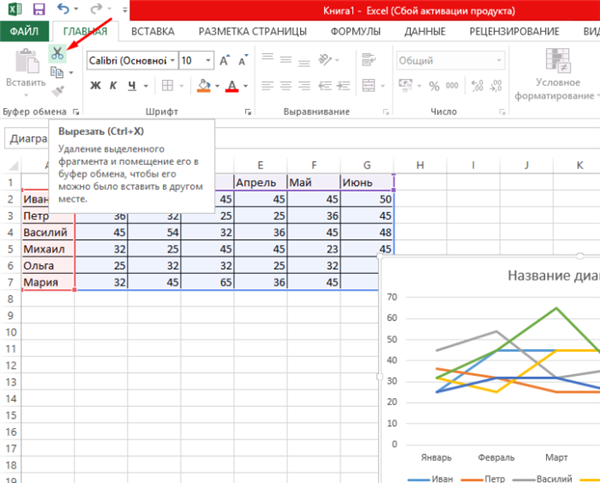Switch to the ГЛАВНАЯ tab

(85, 31)
